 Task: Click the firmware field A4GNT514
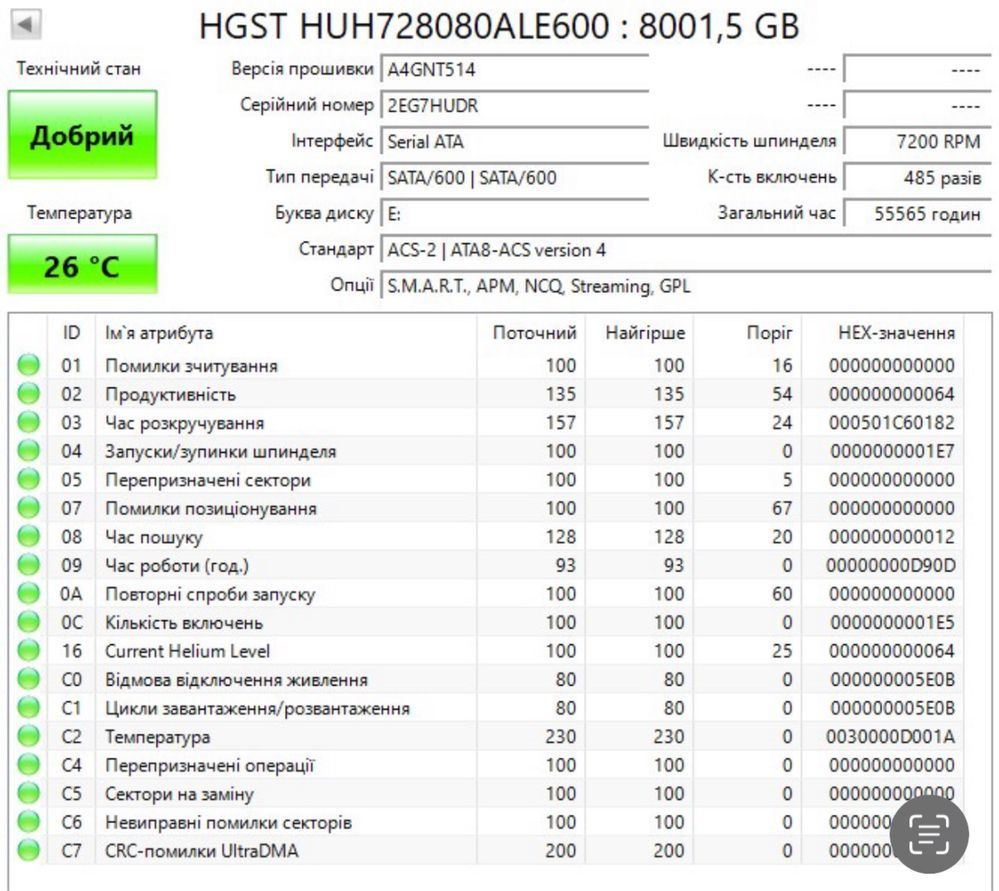515,69
